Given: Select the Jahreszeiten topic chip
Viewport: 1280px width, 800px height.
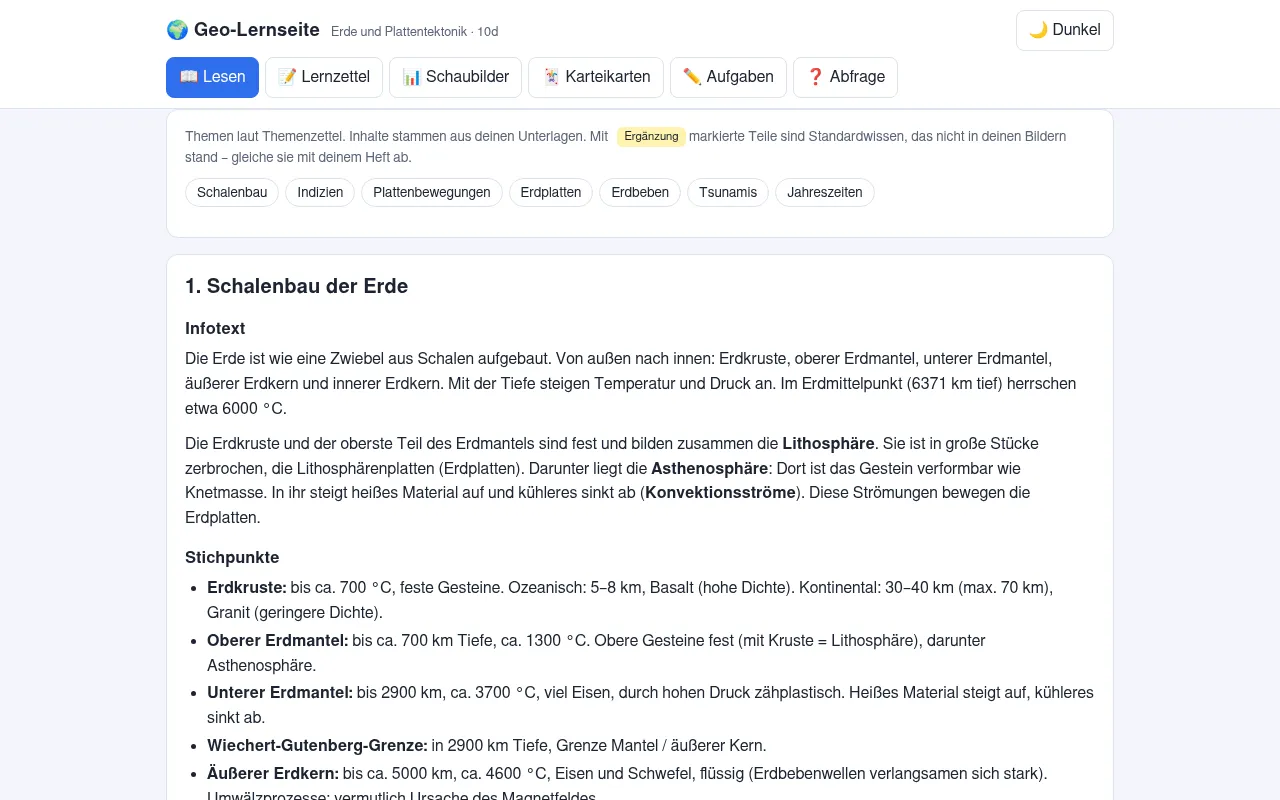Looking at the screenshot, I should click(x=825, y=192).
